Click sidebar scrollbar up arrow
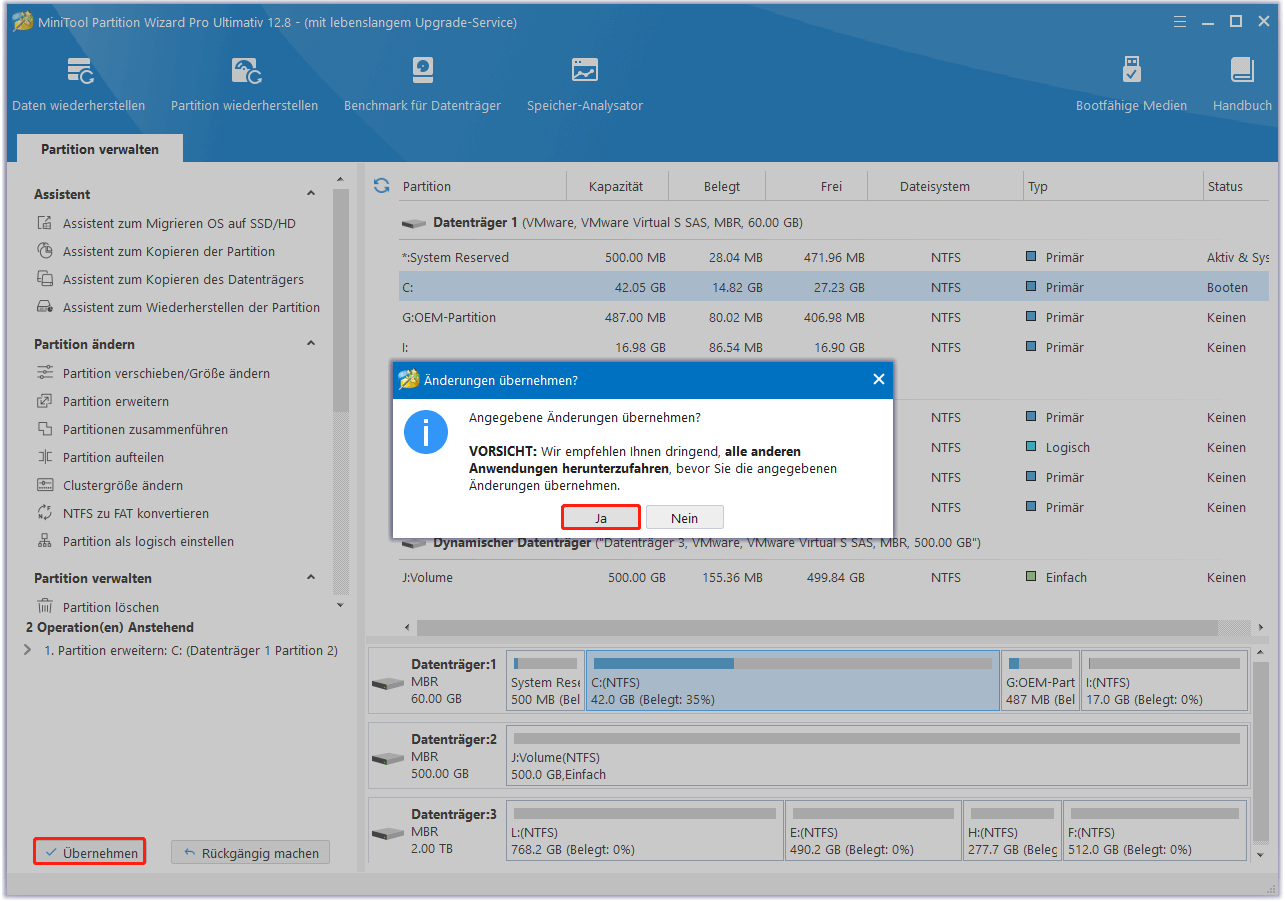 coord(340,180)
